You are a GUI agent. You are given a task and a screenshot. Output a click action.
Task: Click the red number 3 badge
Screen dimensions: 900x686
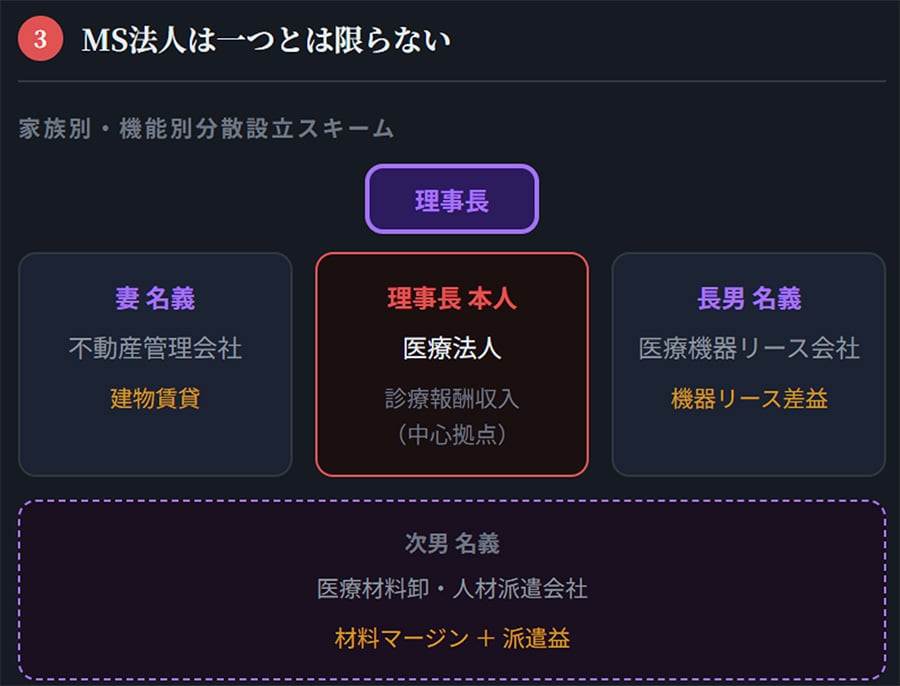pos(41,39)
